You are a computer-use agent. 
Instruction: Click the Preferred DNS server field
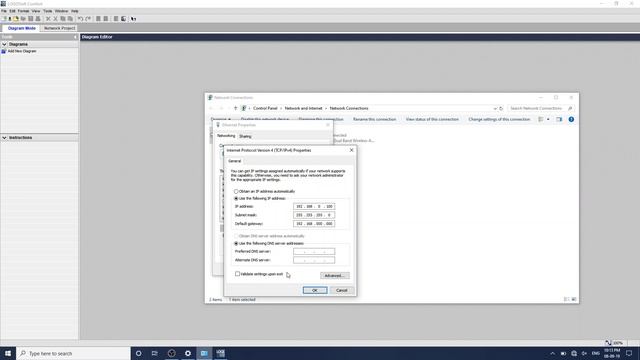click(314, 251)
